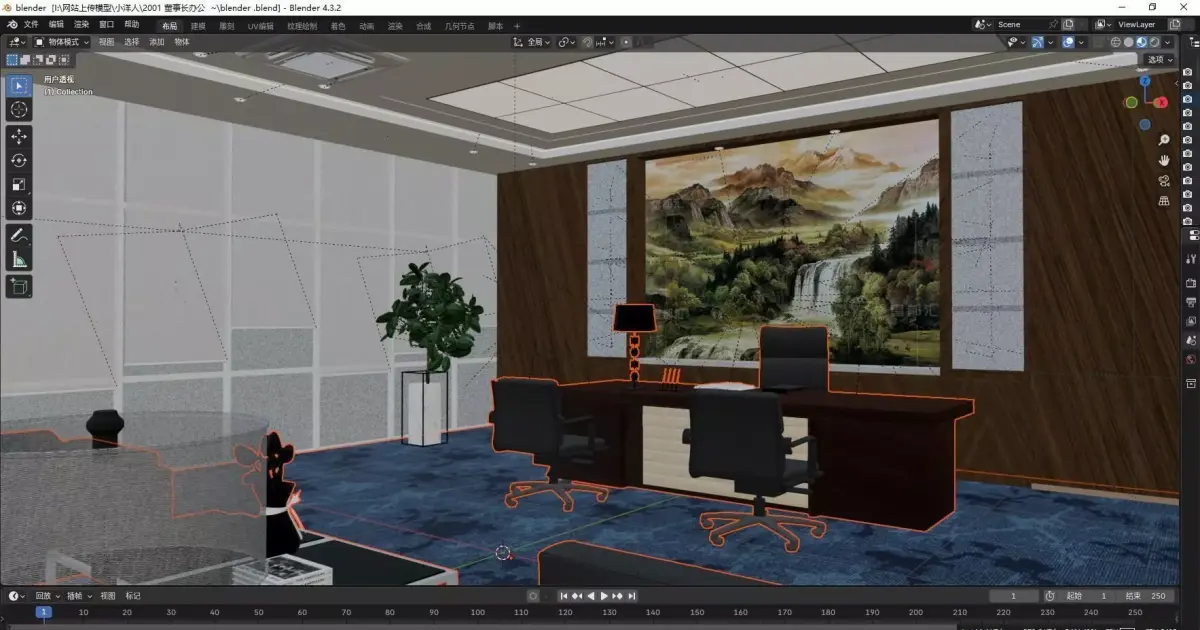Click the new scene icon beside Scene
Viewport: 1200px width, 630px height.
pyautogui.click(x=1068, y=24)
